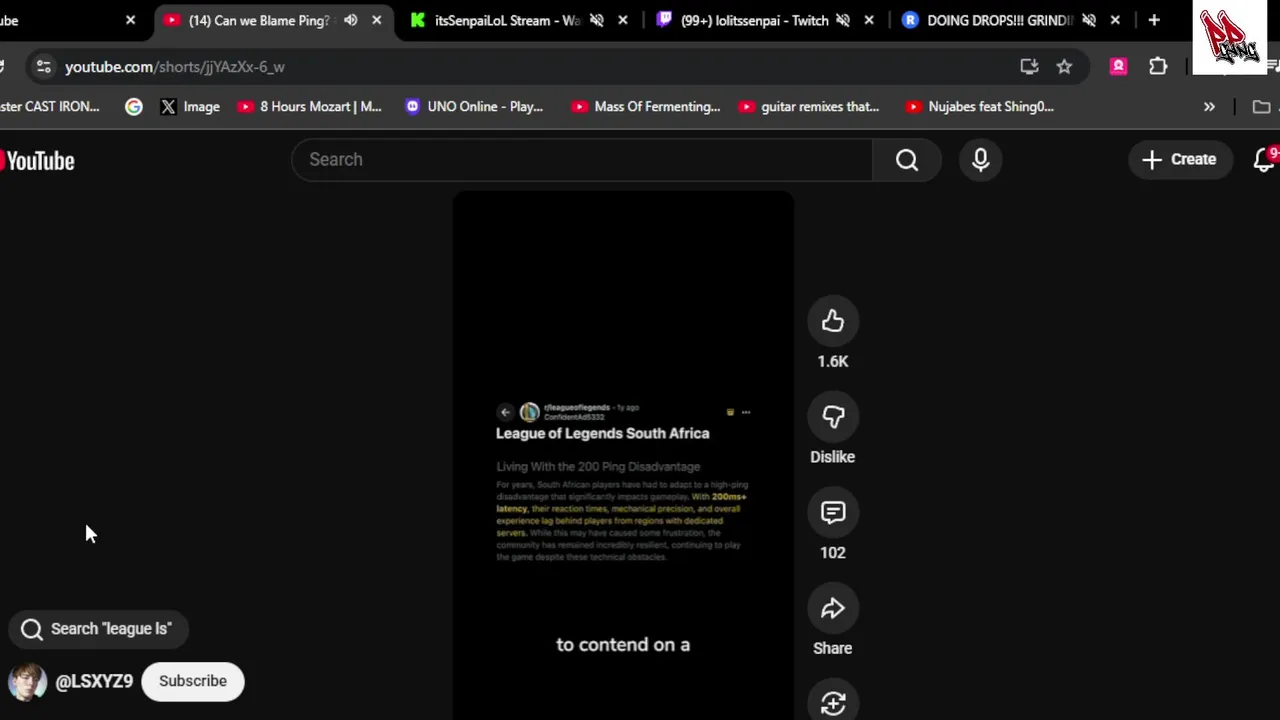
Task: Focus the YouTube Search field
Action: click(x=582, y=160)
